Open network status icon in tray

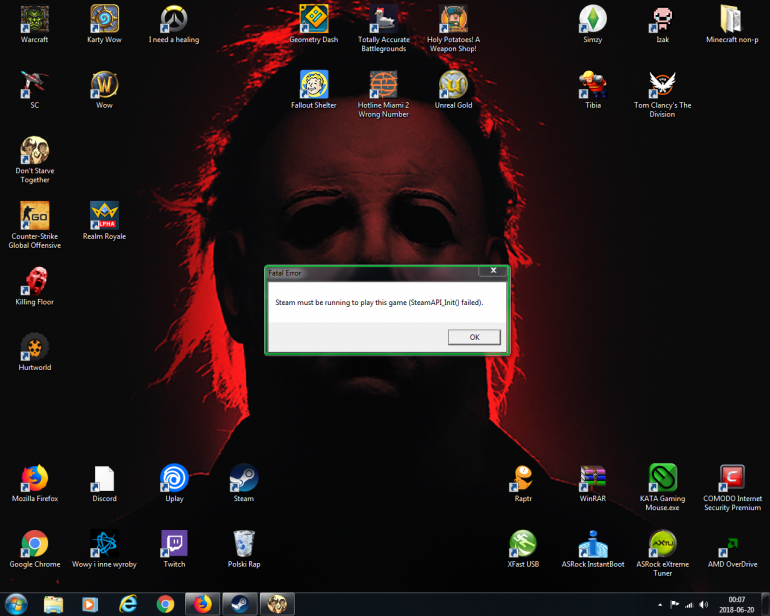[x=689, y=605]
